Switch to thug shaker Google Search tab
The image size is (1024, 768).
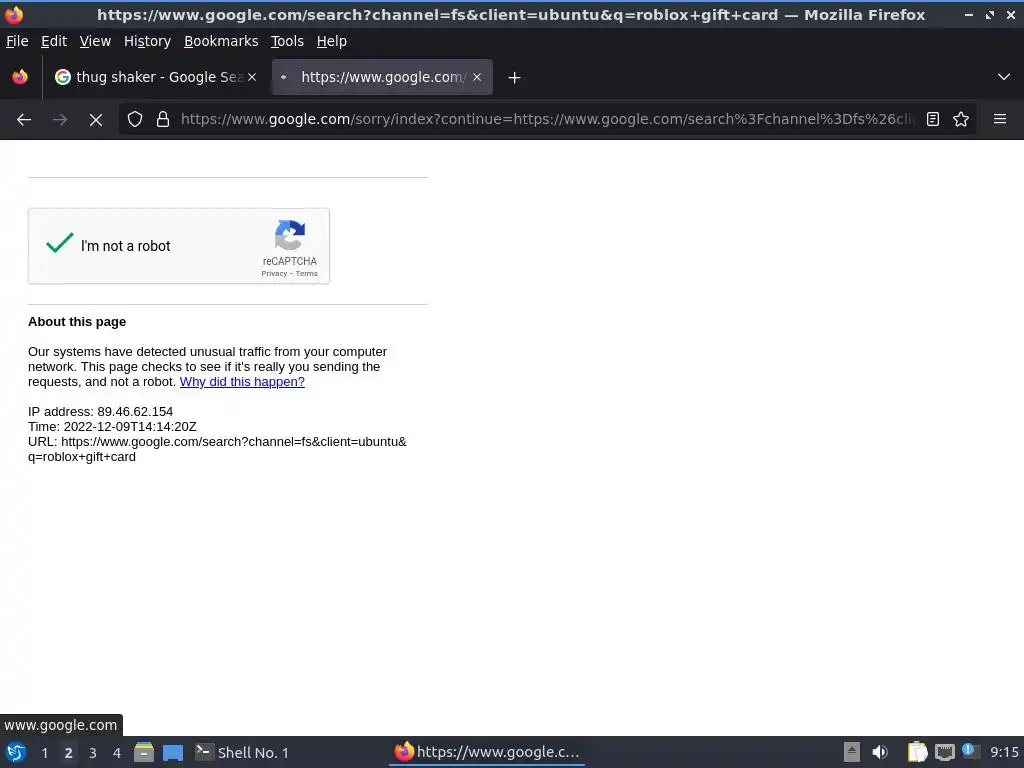coord(155,77)
